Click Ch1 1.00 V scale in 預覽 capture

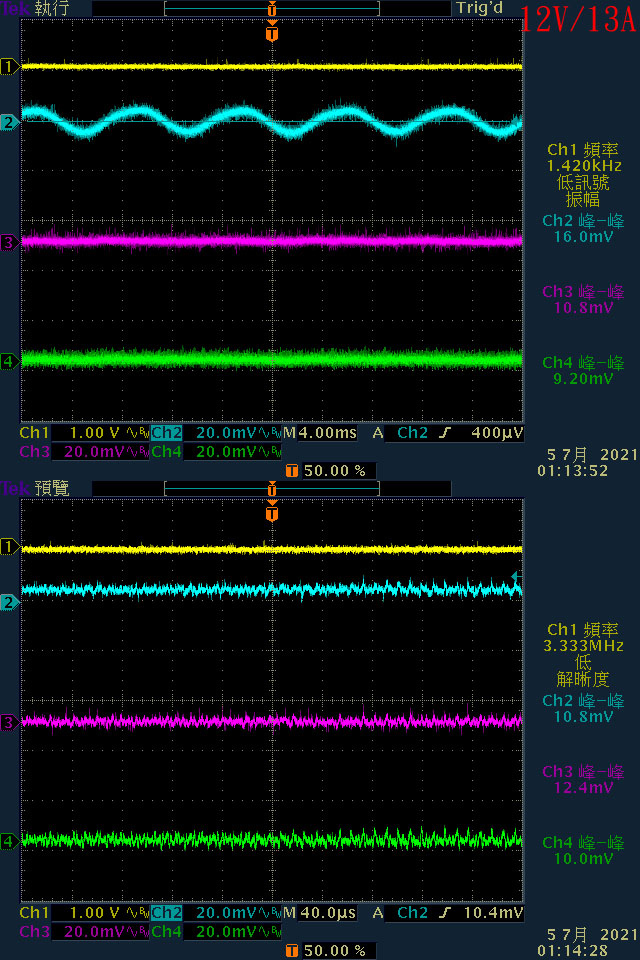click(85, 913)
